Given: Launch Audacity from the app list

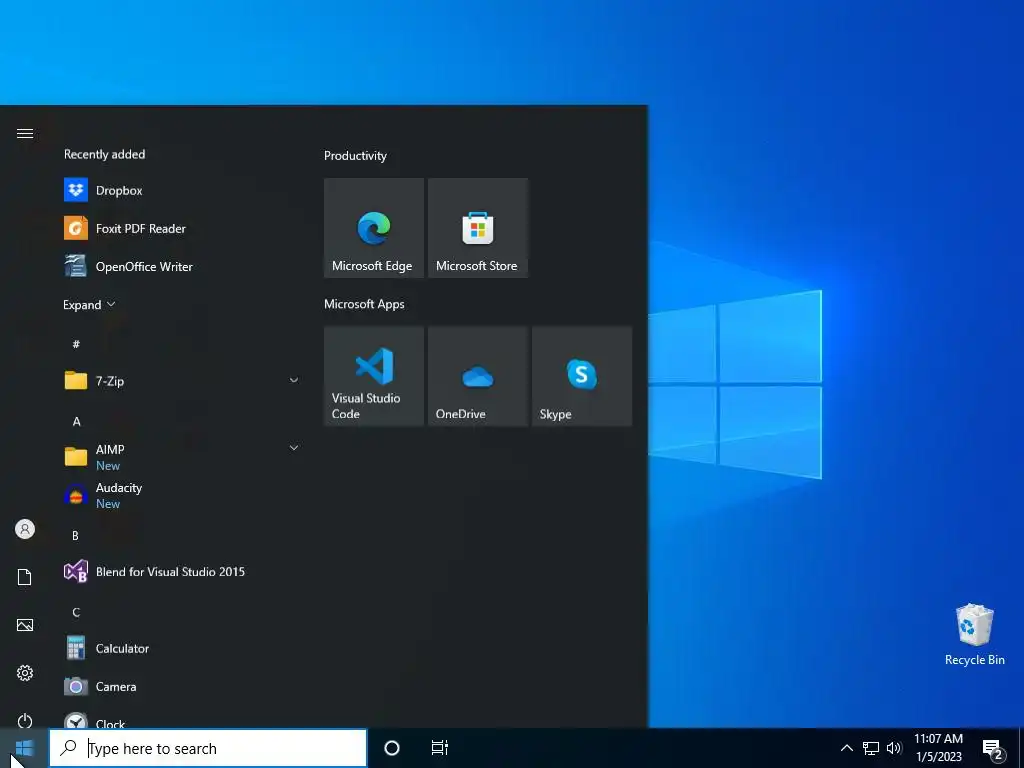Looking at the screenshot, I should click(x=180, y=495).
